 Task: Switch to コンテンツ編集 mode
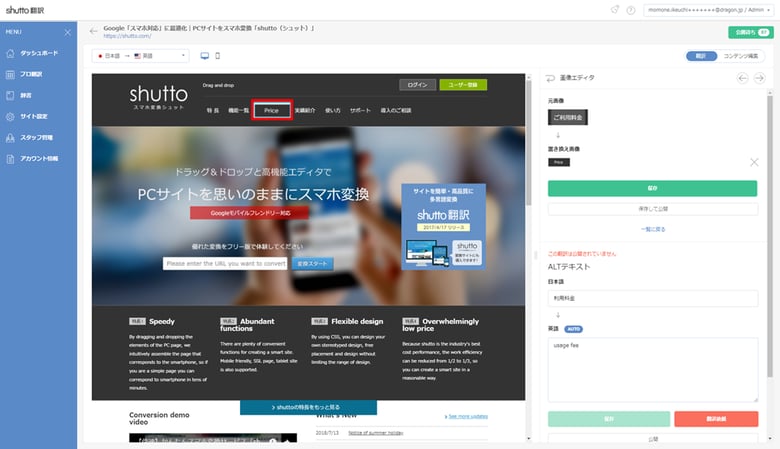[x=740, y=56]
